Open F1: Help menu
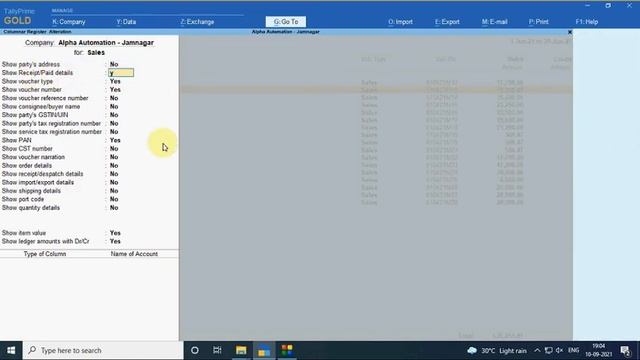The width and height of the screenshot is (640, 360). pos(587,22)
